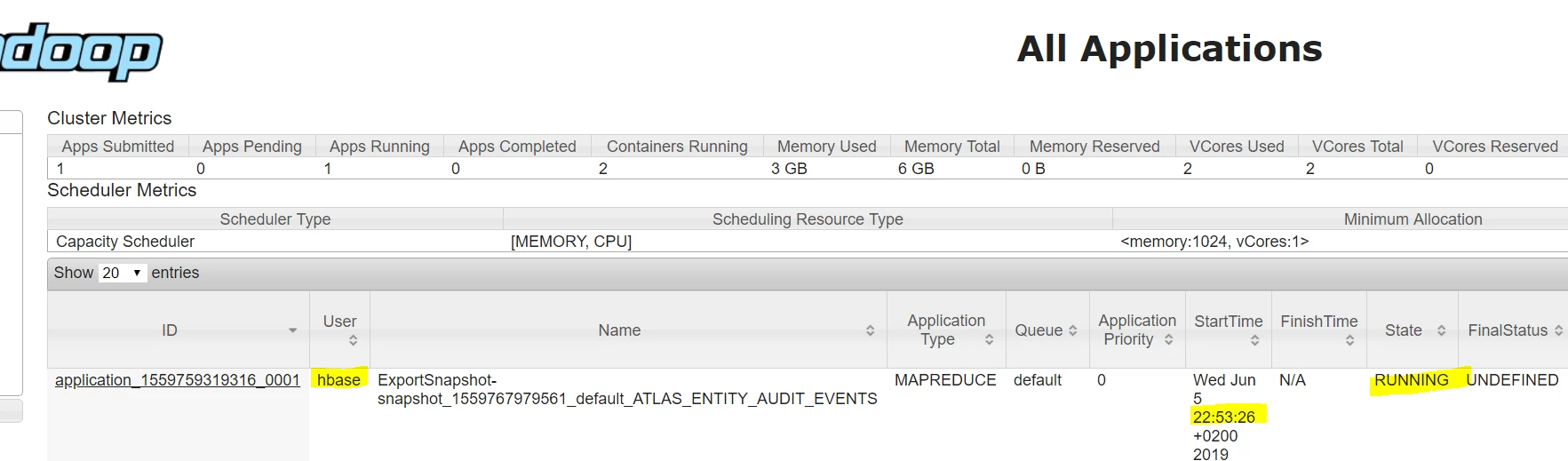Click the Memory Used header
The height and width of the screenshot is (461, 1568).
pos(826,147)
